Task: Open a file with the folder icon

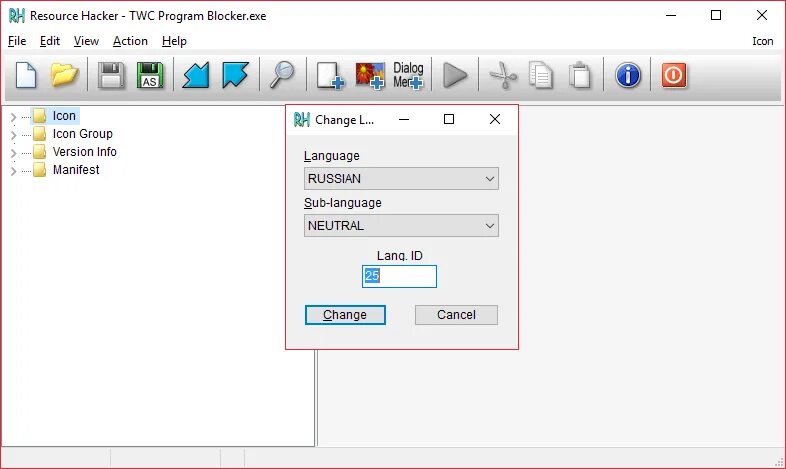Action: click(x=65, y=75)
